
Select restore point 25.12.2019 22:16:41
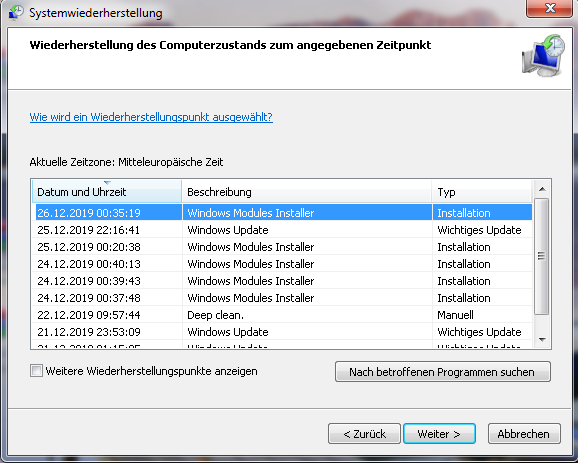coord(282,230)
